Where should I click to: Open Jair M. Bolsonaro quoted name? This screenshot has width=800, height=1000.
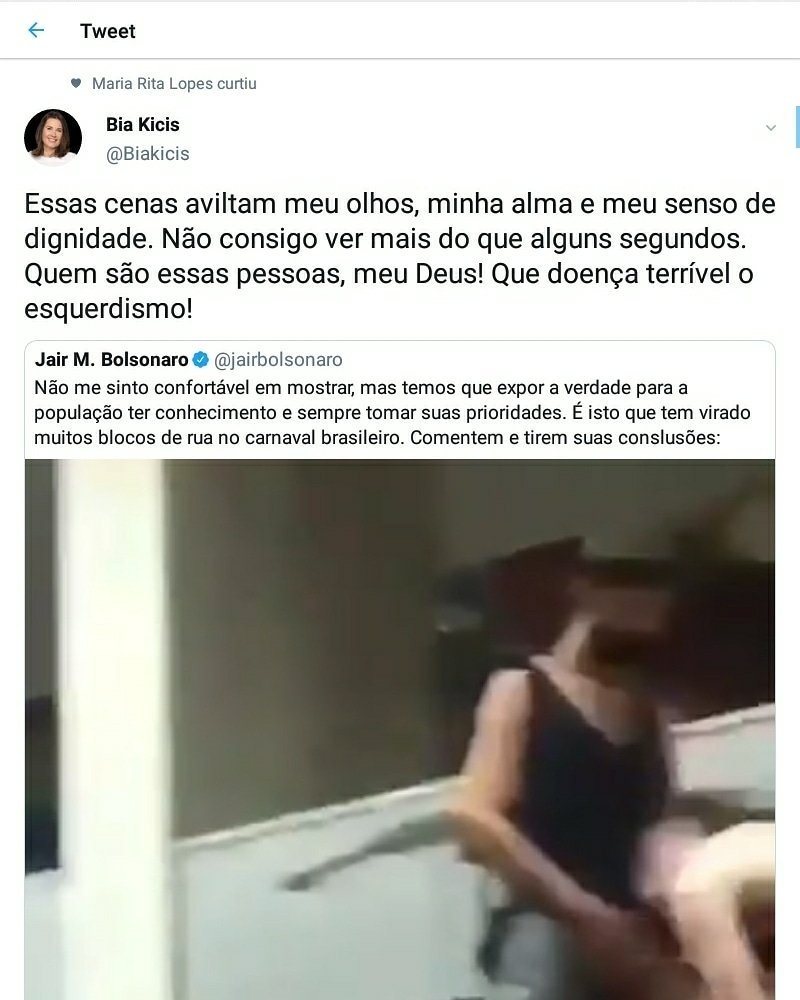[x=112, y=360]
